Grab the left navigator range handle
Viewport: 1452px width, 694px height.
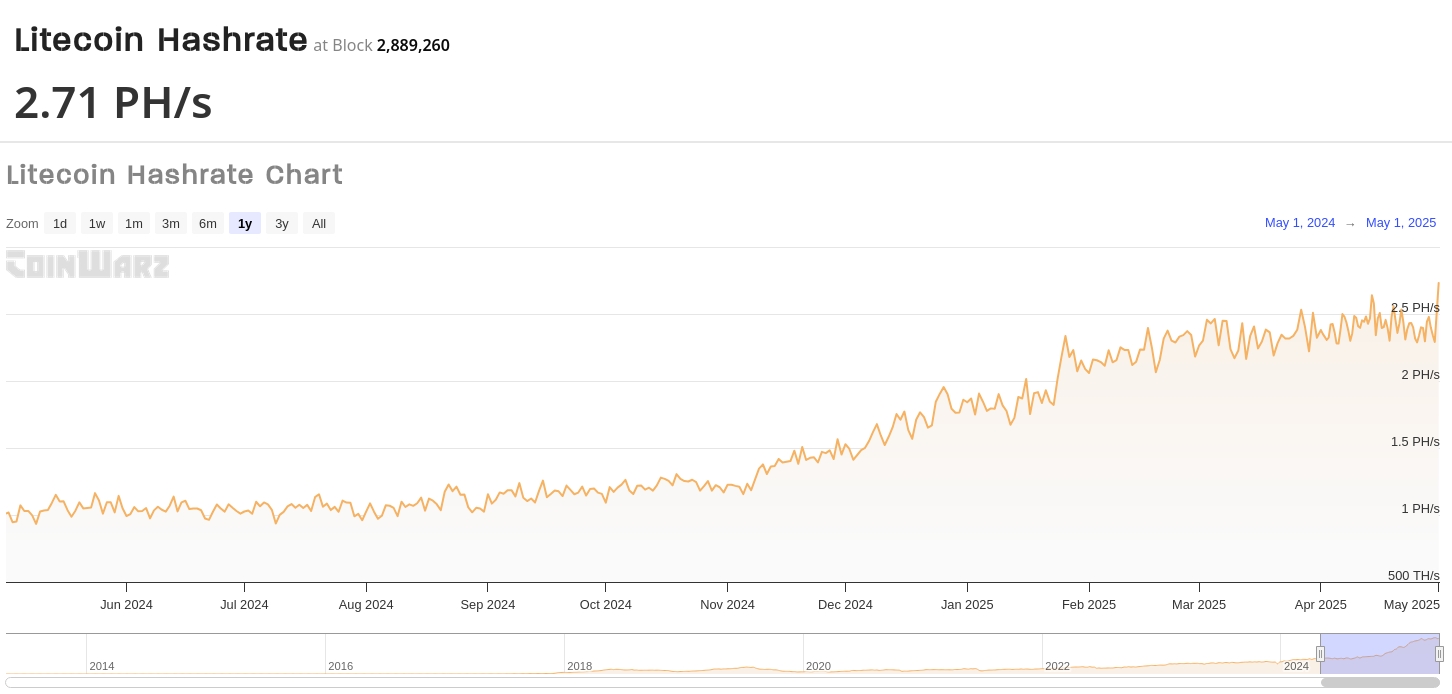(x=1320, y=654)
